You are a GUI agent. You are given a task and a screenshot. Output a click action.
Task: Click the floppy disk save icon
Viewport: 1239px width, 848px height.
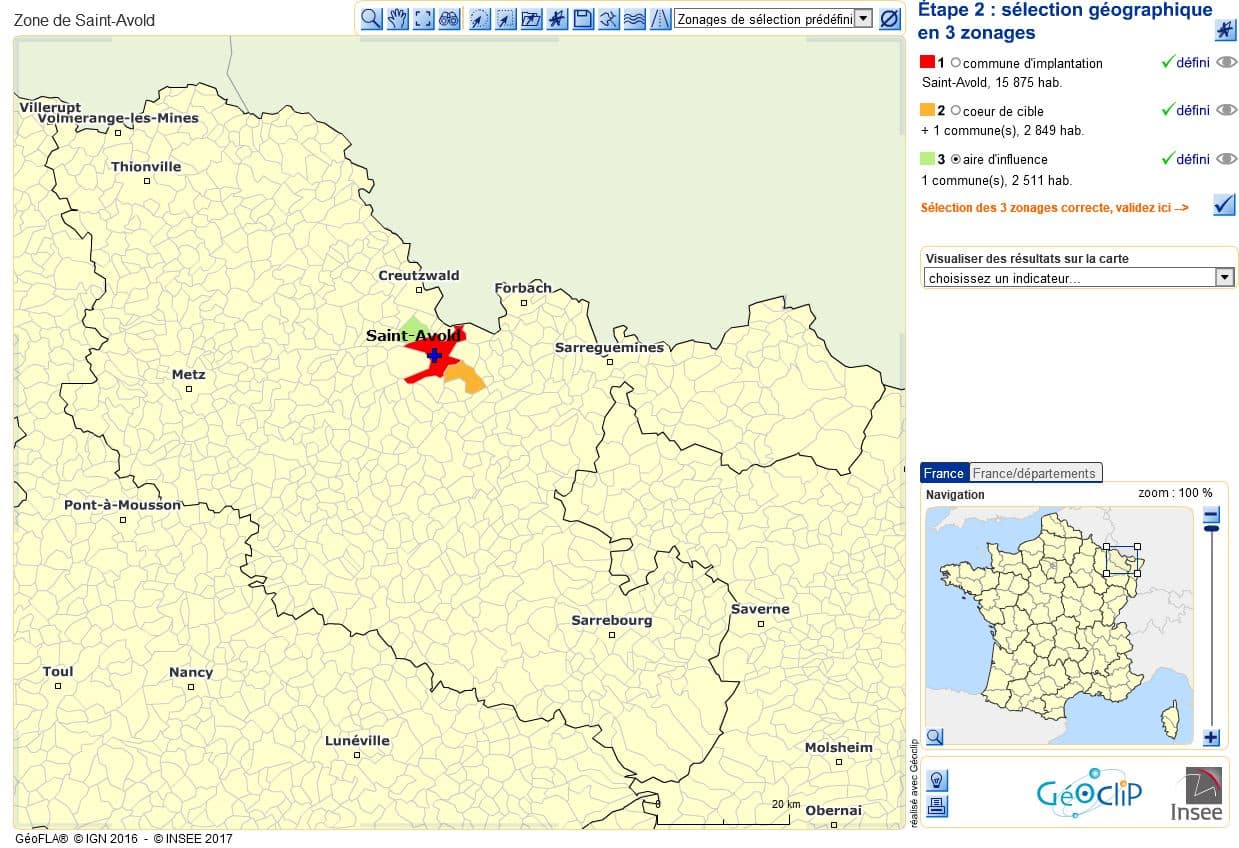click(583, 19)
